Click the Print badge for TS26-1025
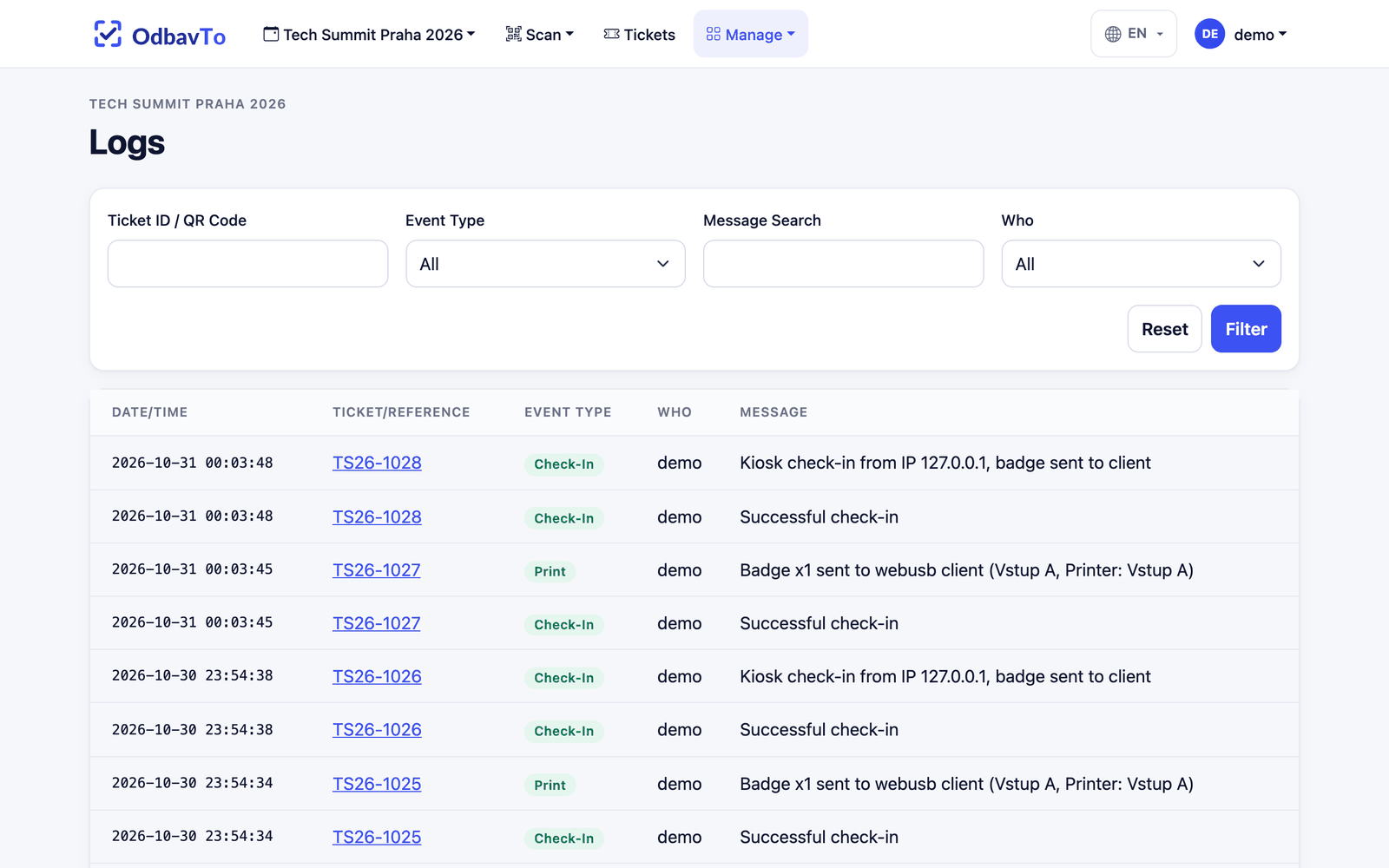The image size is (1389, 868). point(550,785)
